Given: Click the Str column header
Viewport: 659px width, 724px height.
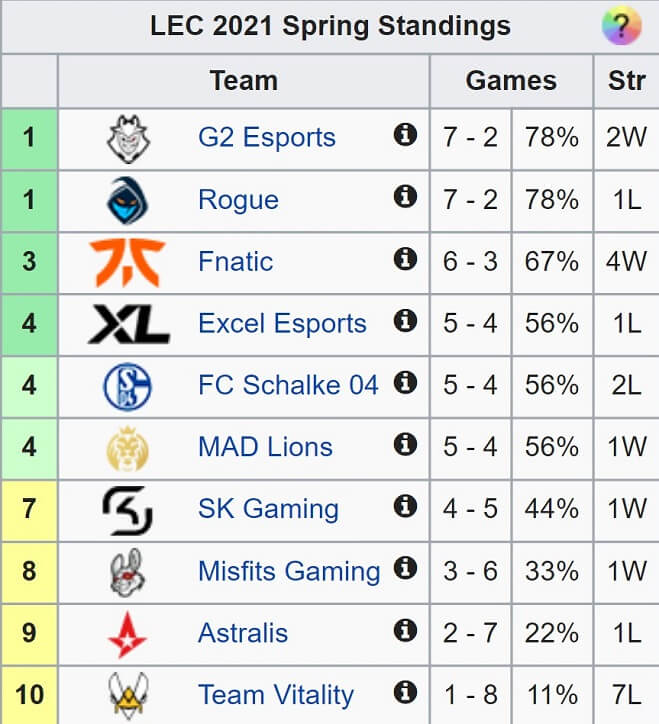Looking at the screenshot, I should [x=627, y=81].
